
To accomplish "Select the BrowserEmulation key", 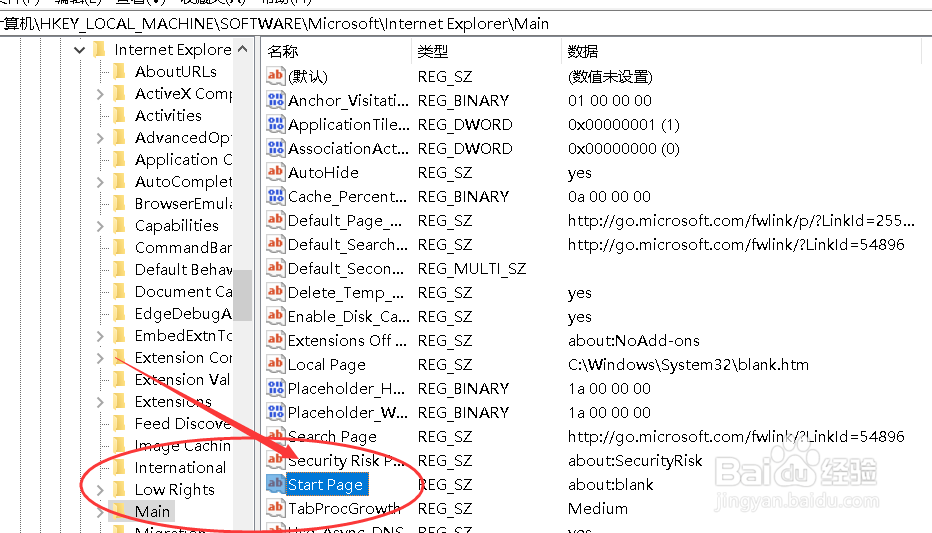I will 183,204.
